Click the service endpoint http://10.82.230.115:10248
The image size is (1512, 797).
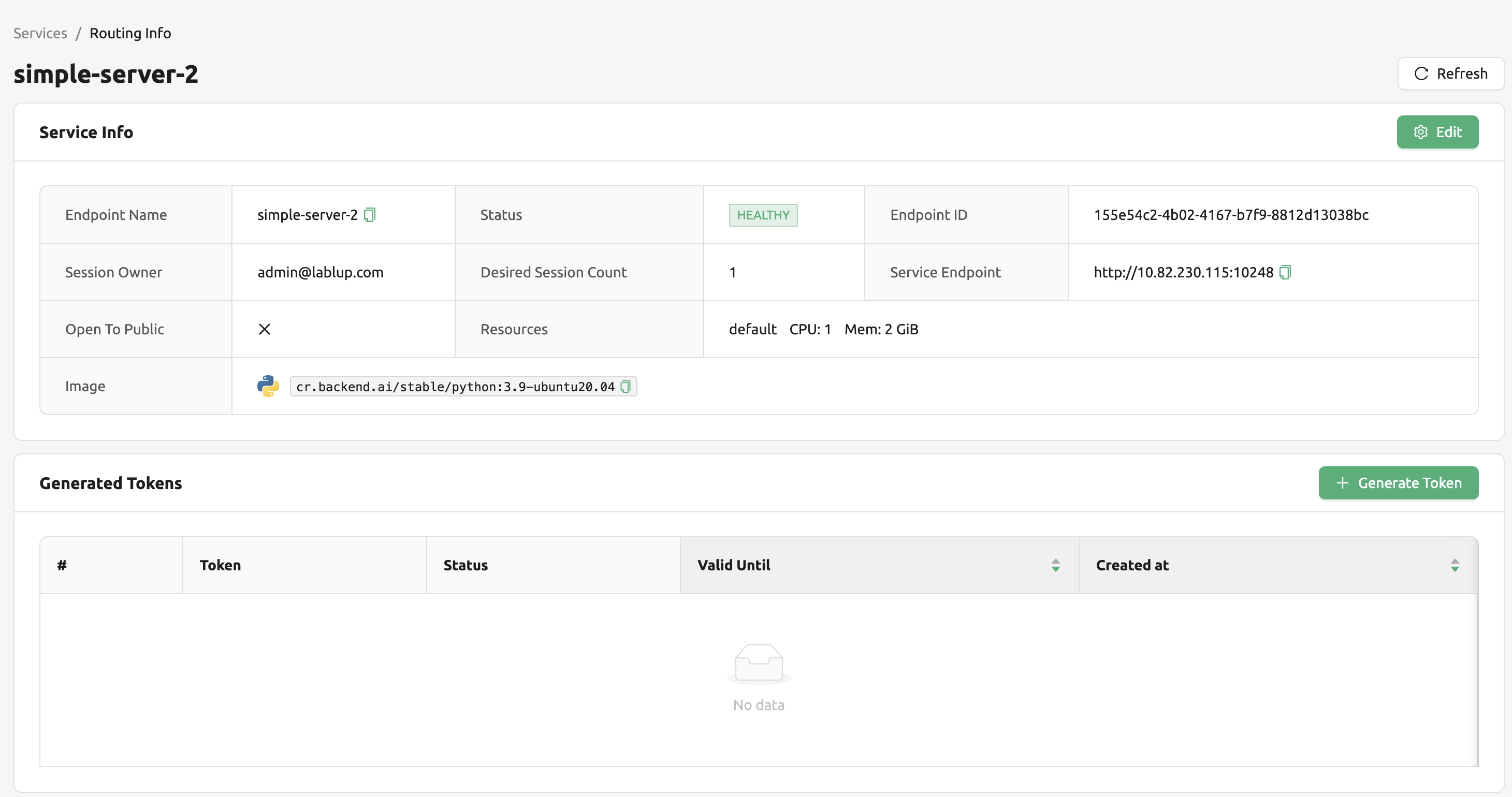[x=1183, y=273]
